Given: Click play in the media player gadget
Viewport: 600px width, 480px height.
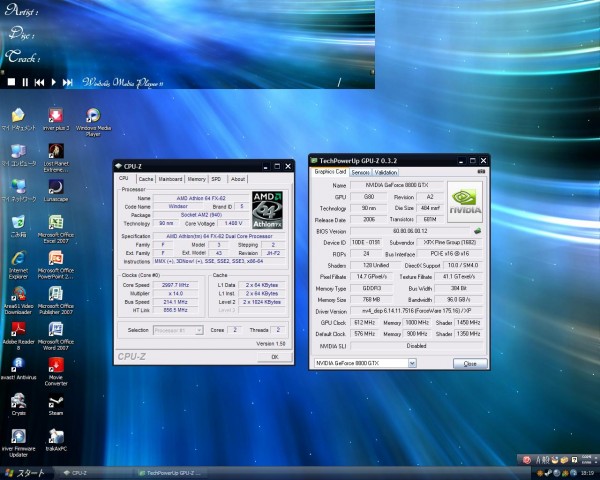Looking at the screenshot, I should [x=54, y=82].
